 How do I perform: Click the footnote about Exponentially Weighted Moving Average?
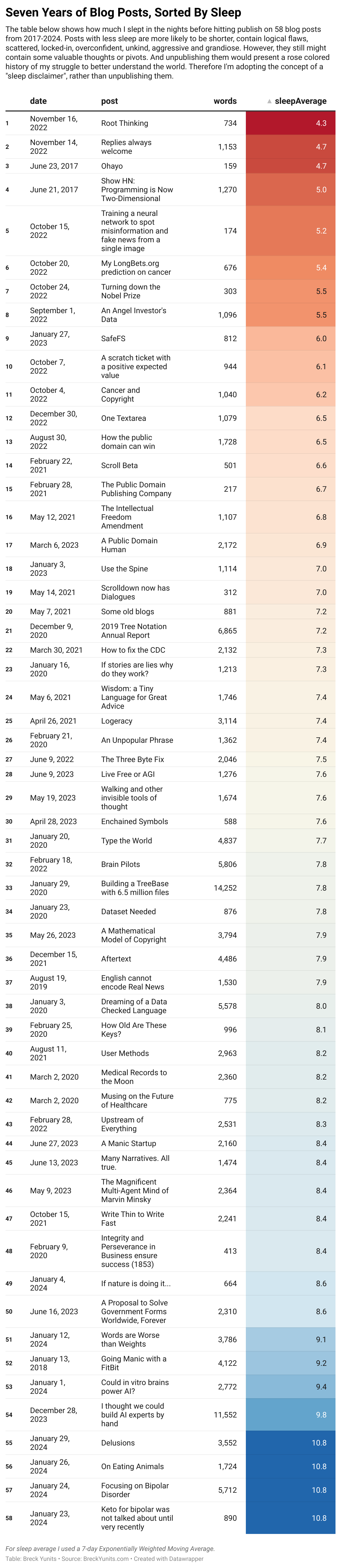tap(110, 1548)
